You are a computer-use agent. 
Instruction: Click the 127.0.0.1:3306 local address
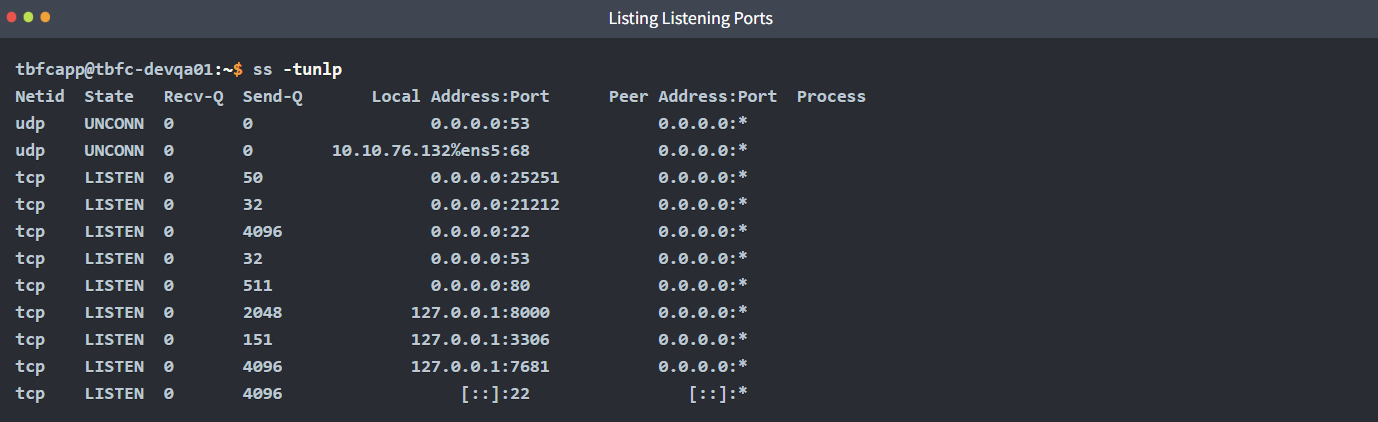(x=480, y=340)
